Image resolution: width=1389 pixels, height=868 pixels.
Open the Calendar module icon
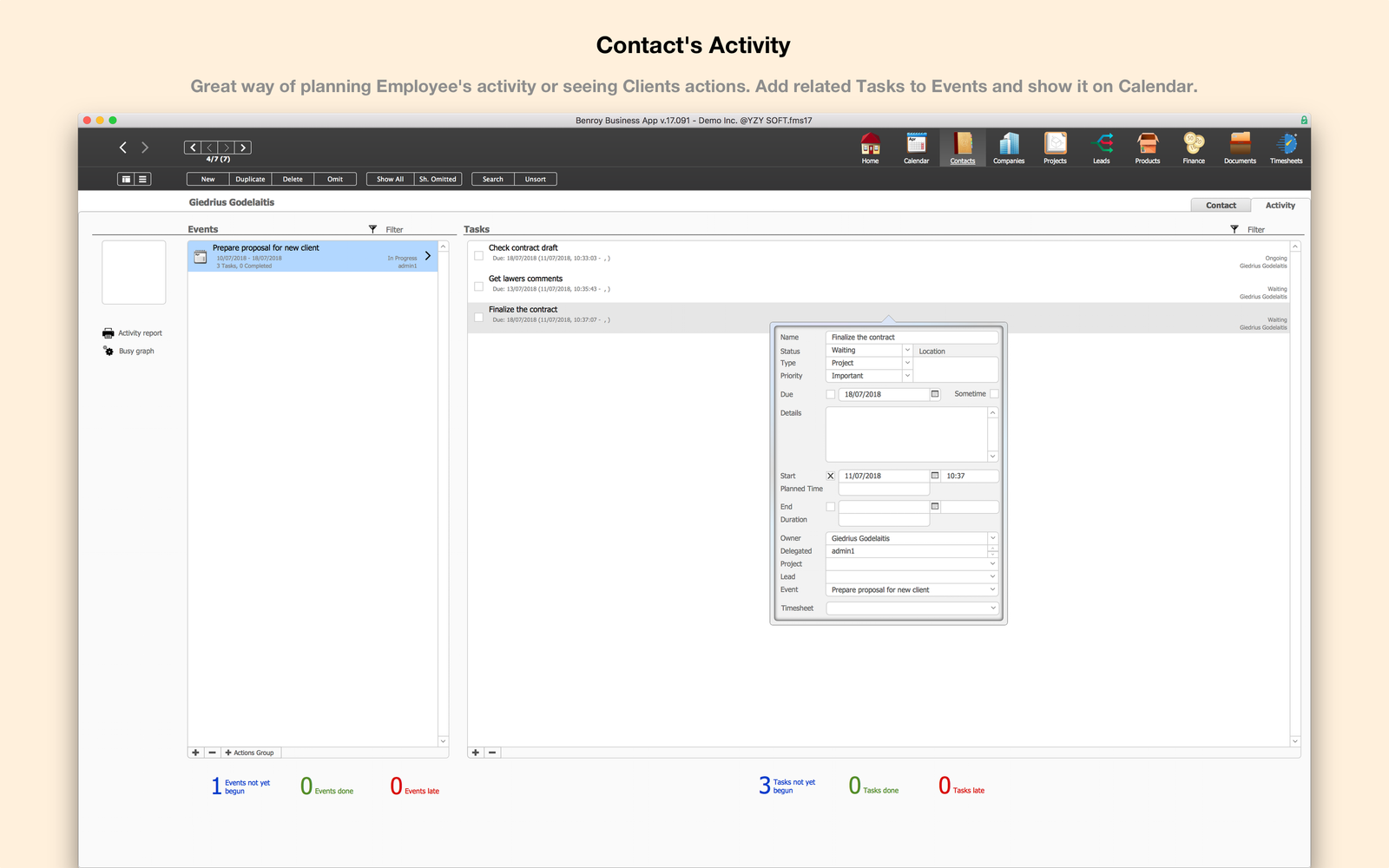coord(916,145)
